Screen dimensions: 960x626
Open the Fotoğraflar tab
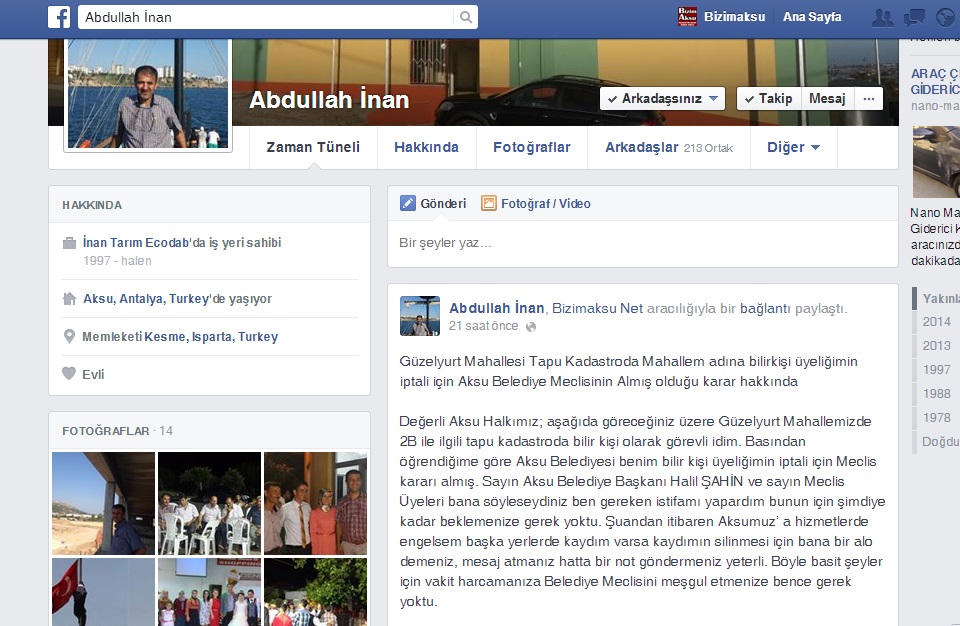pos(532,147)
